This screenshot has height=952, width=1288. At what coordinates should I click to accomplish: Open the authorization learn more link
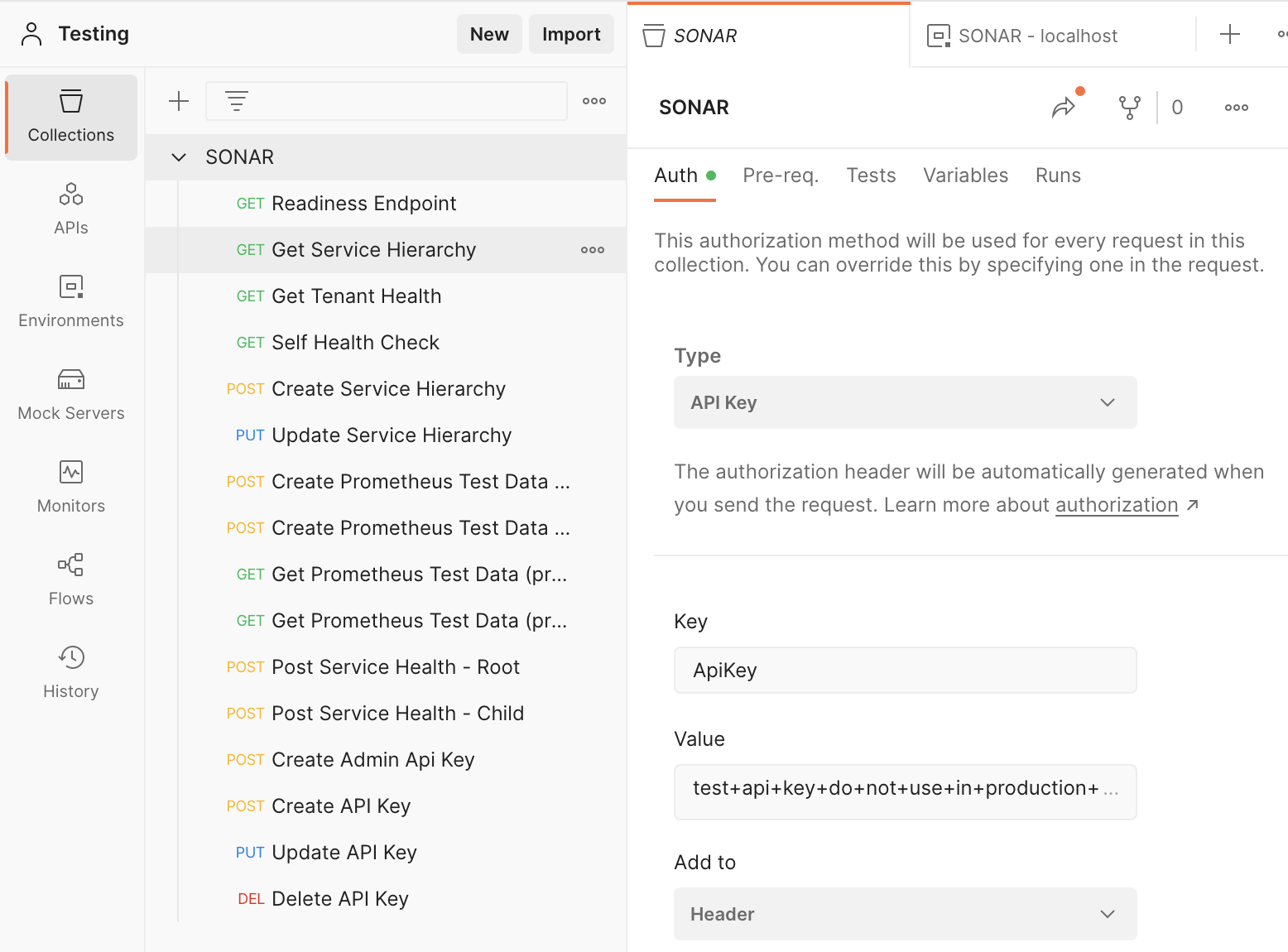pos(1117,505)
